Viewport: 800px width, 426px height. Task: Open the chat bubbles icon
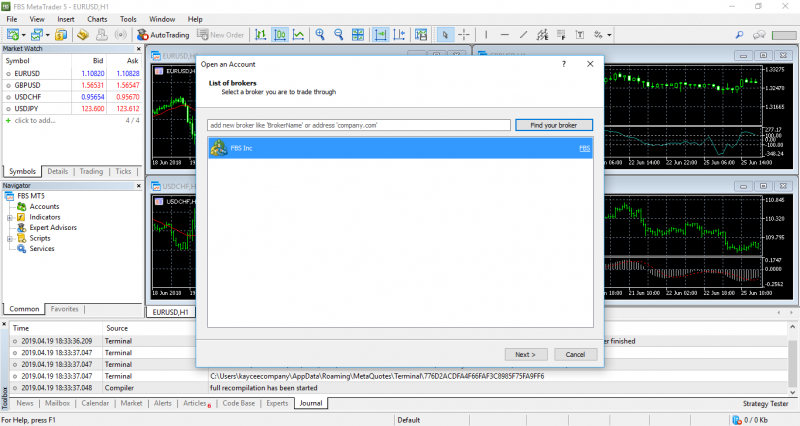click(759, 35)
